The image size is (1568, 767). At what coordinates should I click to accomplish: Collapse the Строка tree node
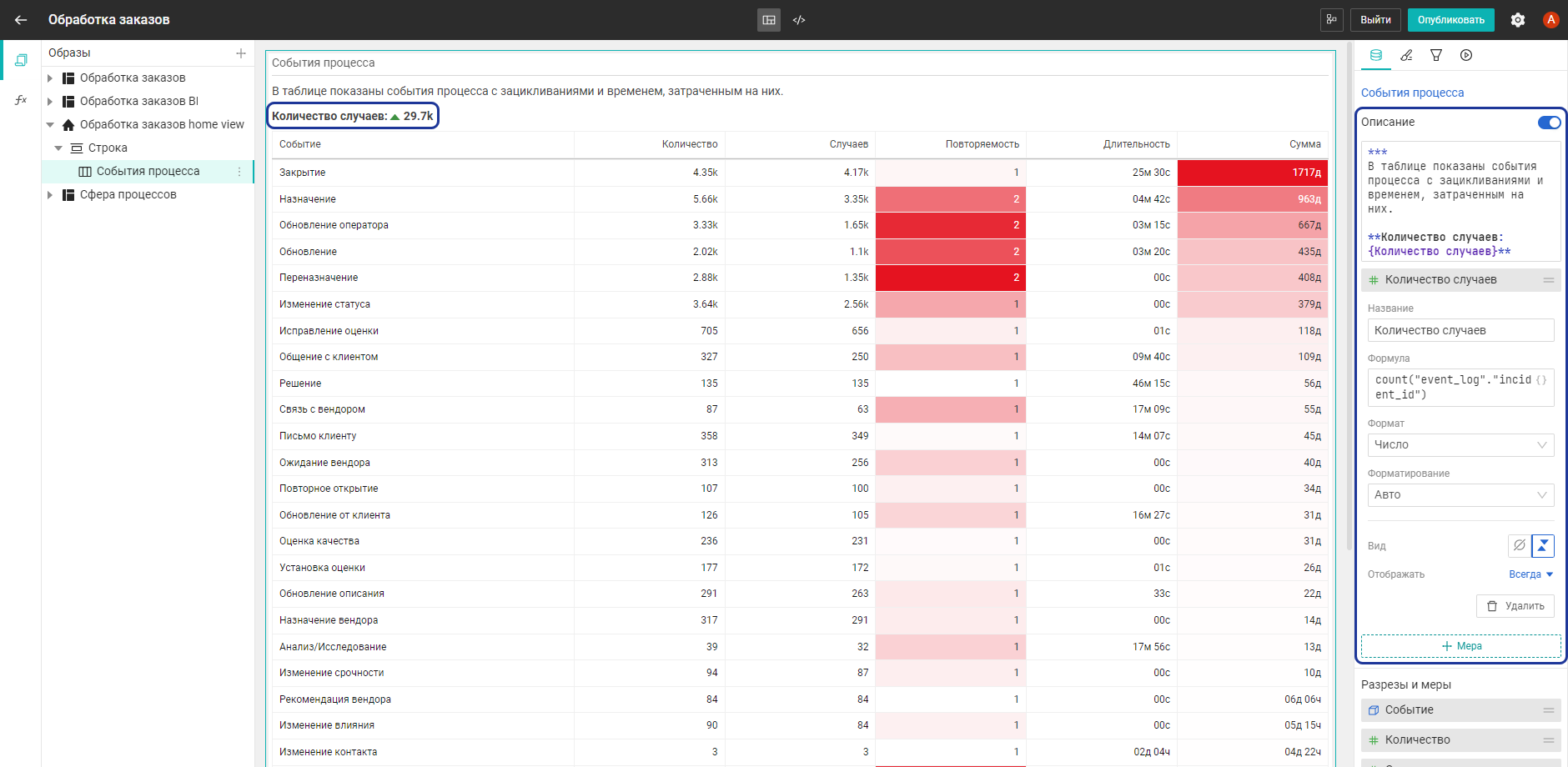point(58,148)
